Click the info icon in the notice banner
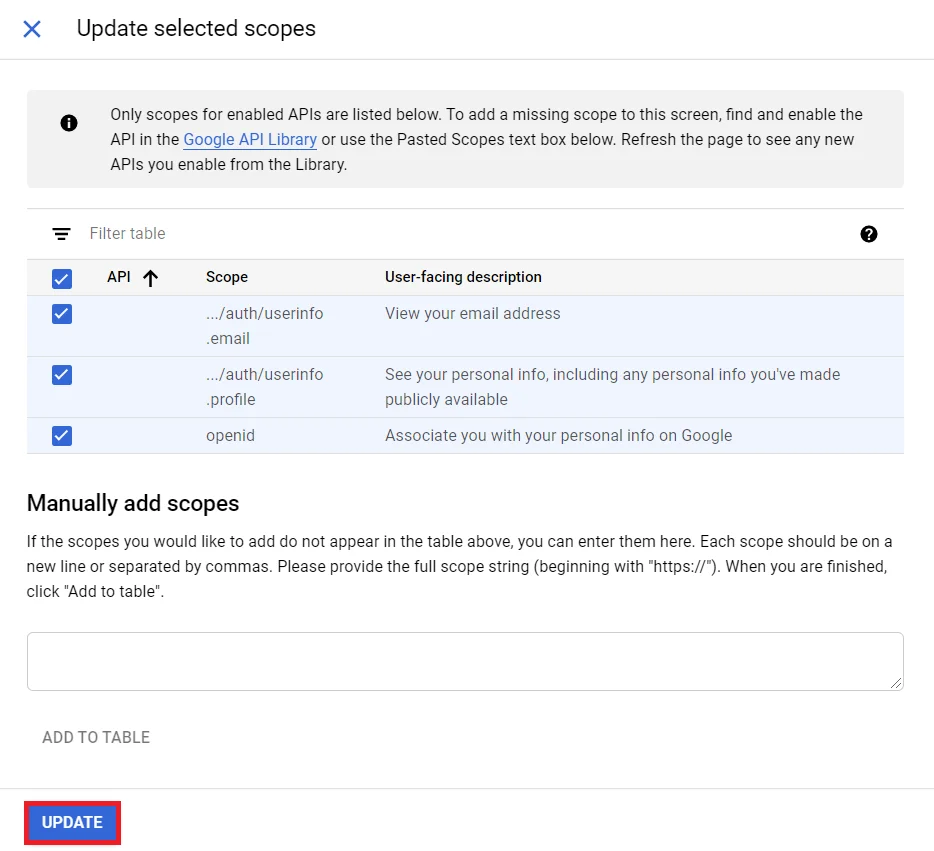 [69, 124]
